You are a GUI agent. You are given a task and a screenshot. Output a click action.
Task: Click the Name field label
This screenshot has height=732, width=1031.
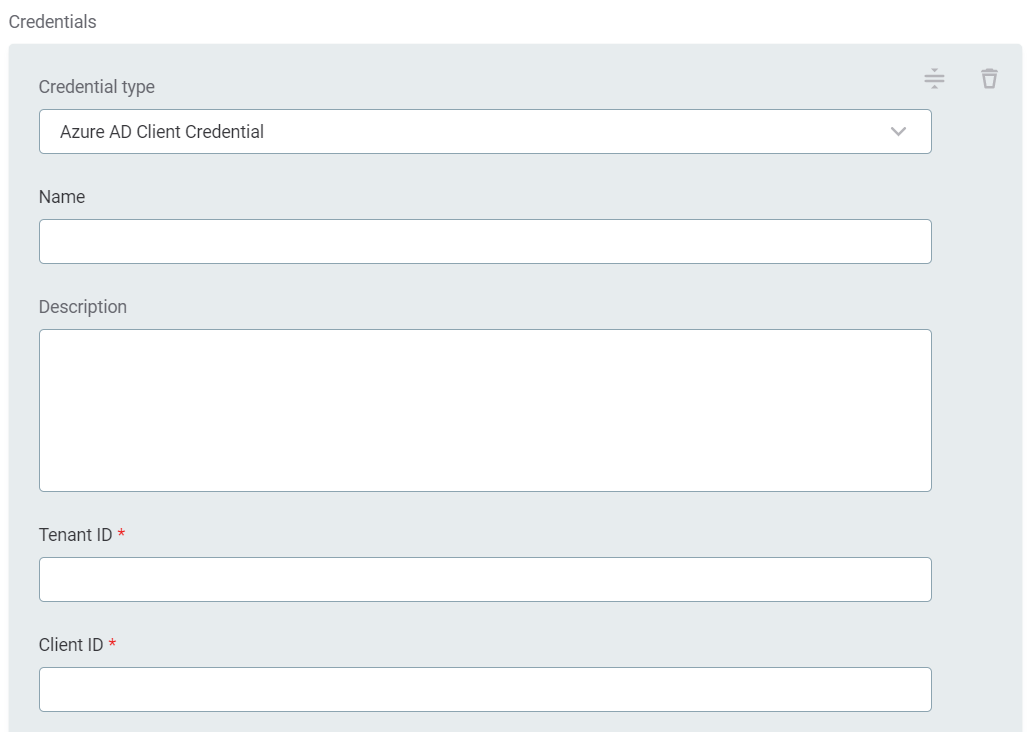point(62,197)
